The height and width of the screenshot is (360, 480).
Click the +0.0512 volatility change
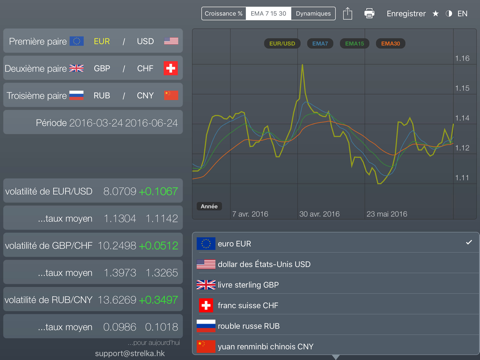158,246
